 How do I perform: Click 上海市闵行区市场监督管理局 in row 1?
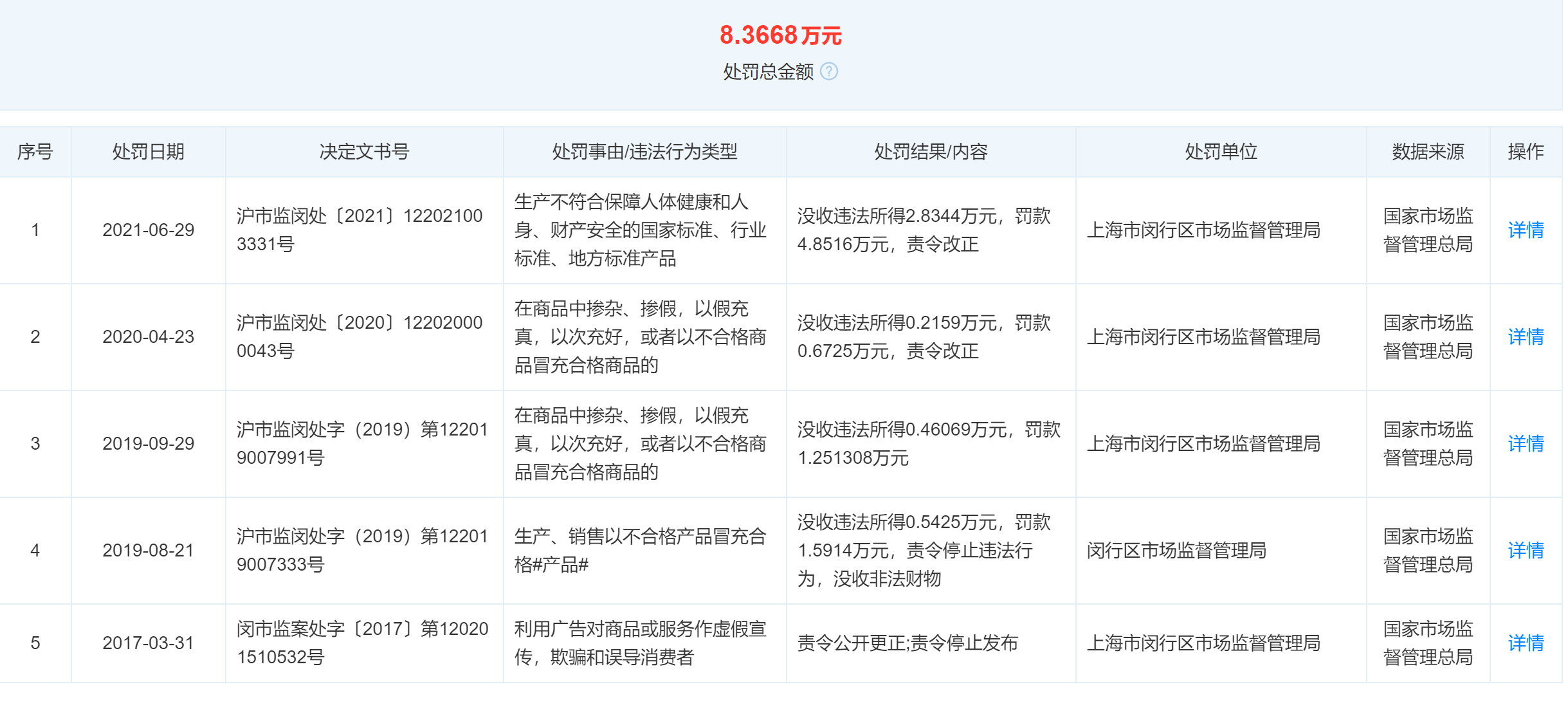click(1203, 230)
